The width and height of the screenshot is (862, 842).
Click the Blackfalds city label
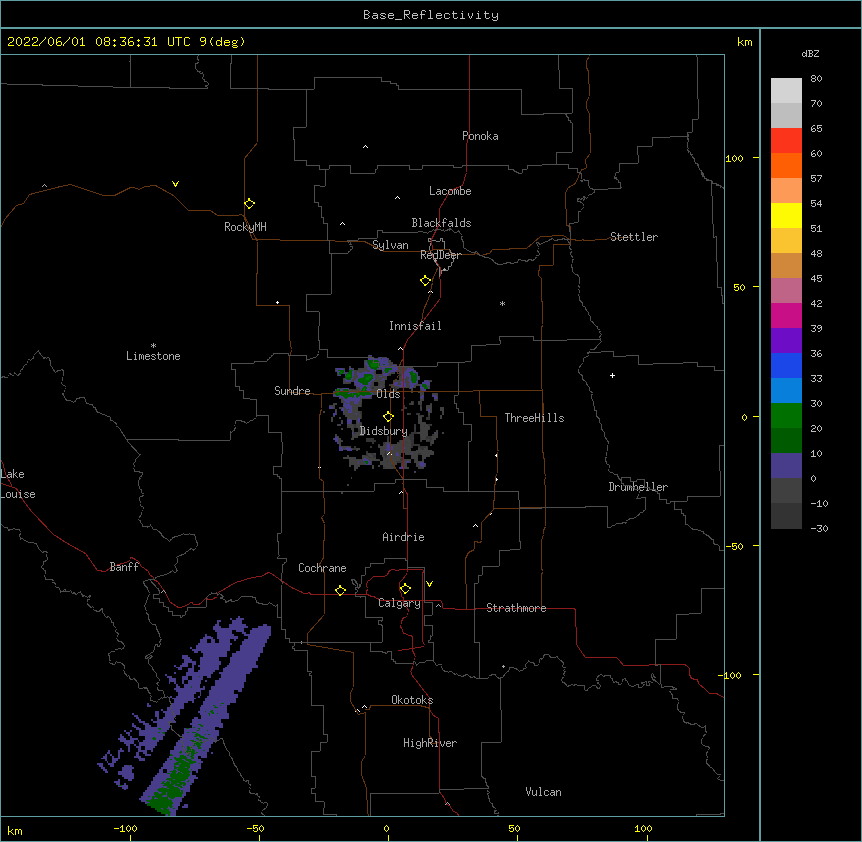[441, 223]
